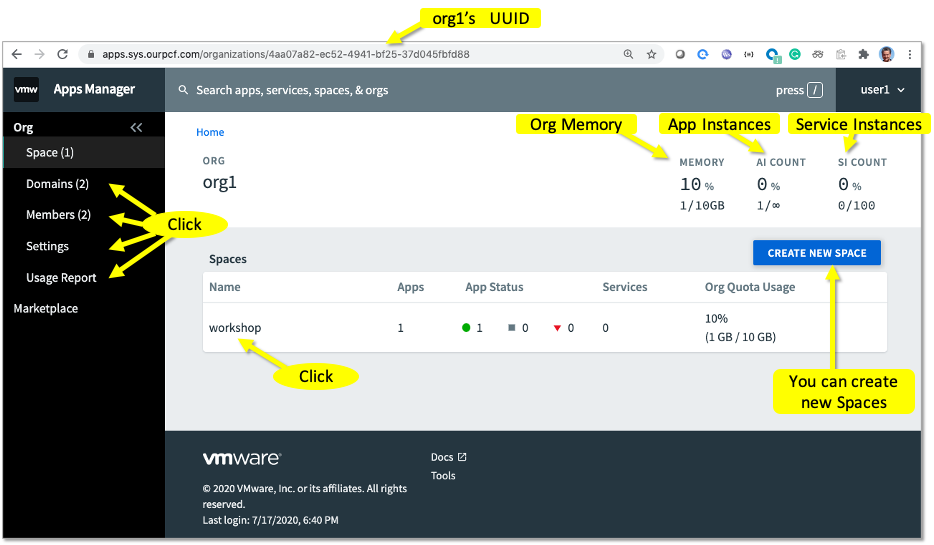Click the green Grammarly extension icon
Viewport: 934px width, 545px height.
[x=795, y=54]
